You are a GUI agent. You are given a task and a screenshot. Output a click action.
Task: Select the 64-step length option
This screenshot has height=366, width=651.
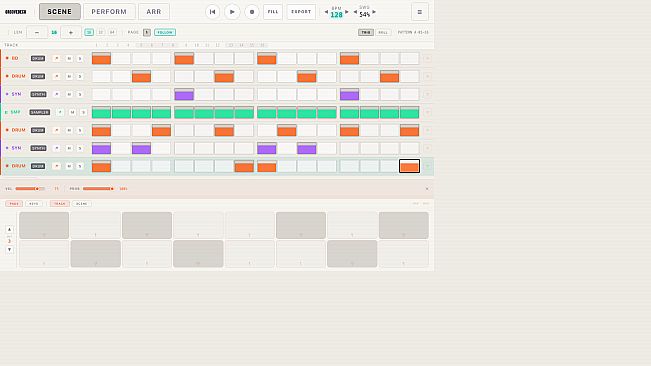click(112, 32)
